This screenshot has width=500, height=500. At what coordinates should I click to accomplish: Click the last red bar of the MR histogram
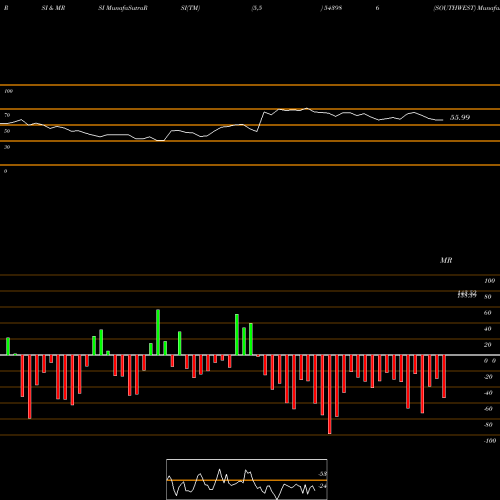point(444,376)
